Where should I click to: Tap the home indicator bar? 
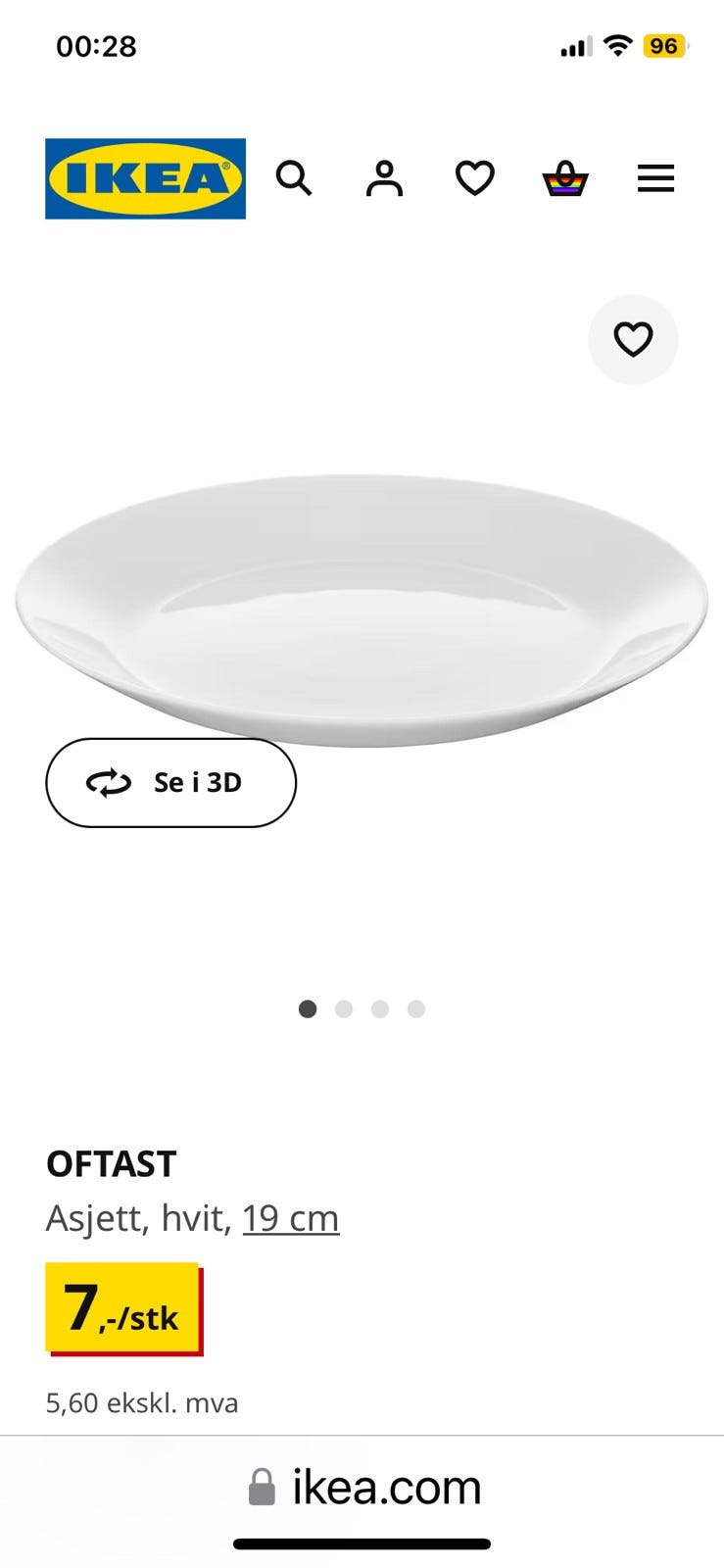[x=362, y=1544]
